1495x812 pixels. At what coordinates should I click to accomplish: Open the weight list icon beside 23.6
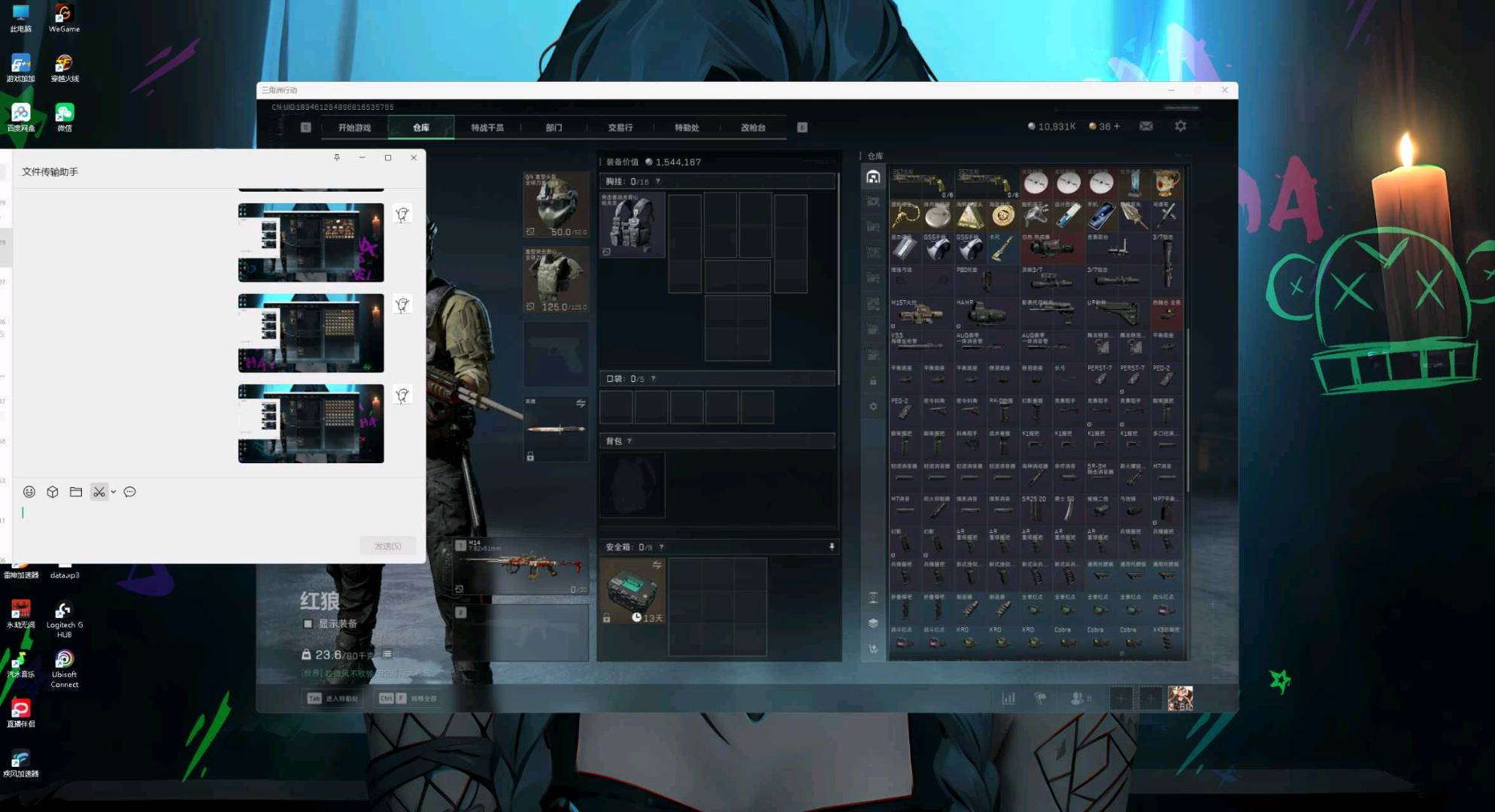[x=387, y=654]
